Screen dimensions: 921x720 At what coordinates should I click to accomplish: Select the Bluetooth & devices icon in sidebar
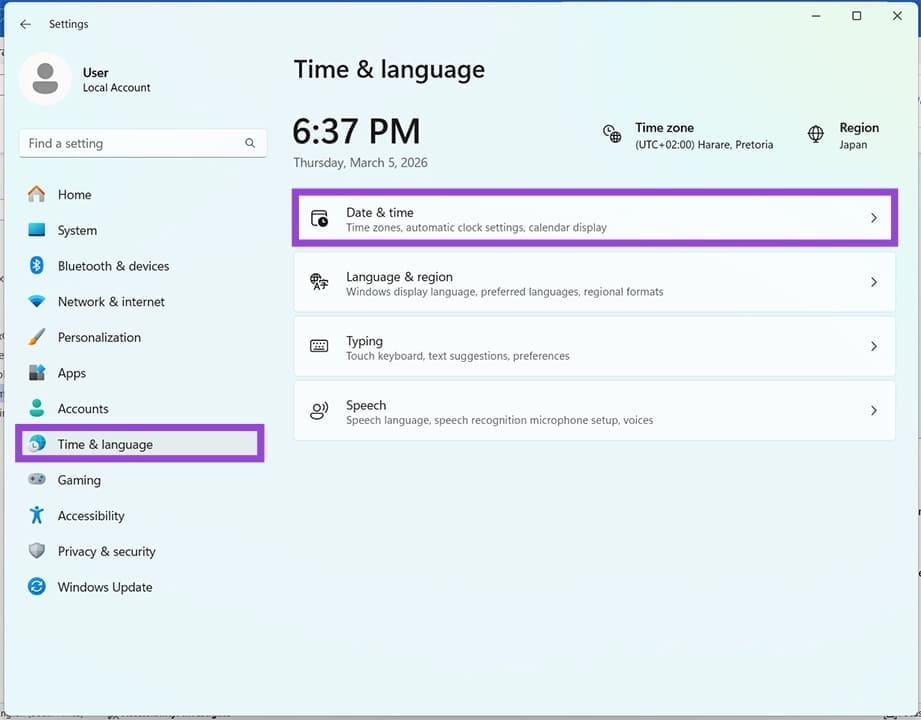point(36,266)
